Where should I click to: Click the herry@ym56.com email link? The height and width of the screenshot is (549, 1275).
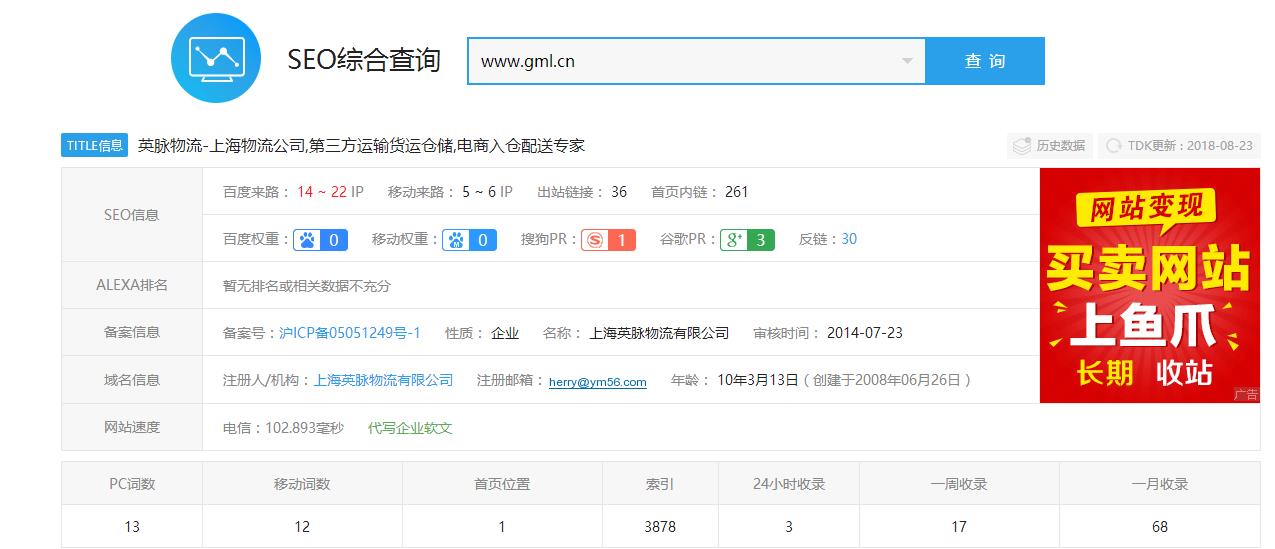point(597,382)
